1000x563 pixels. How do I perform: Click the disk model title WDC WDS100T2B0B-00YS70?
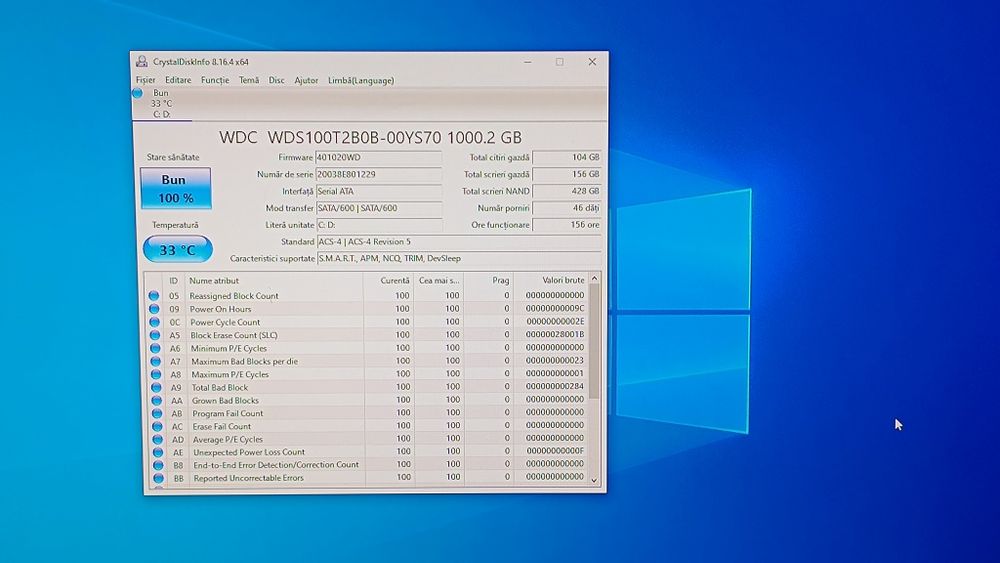tap(370, 137)
